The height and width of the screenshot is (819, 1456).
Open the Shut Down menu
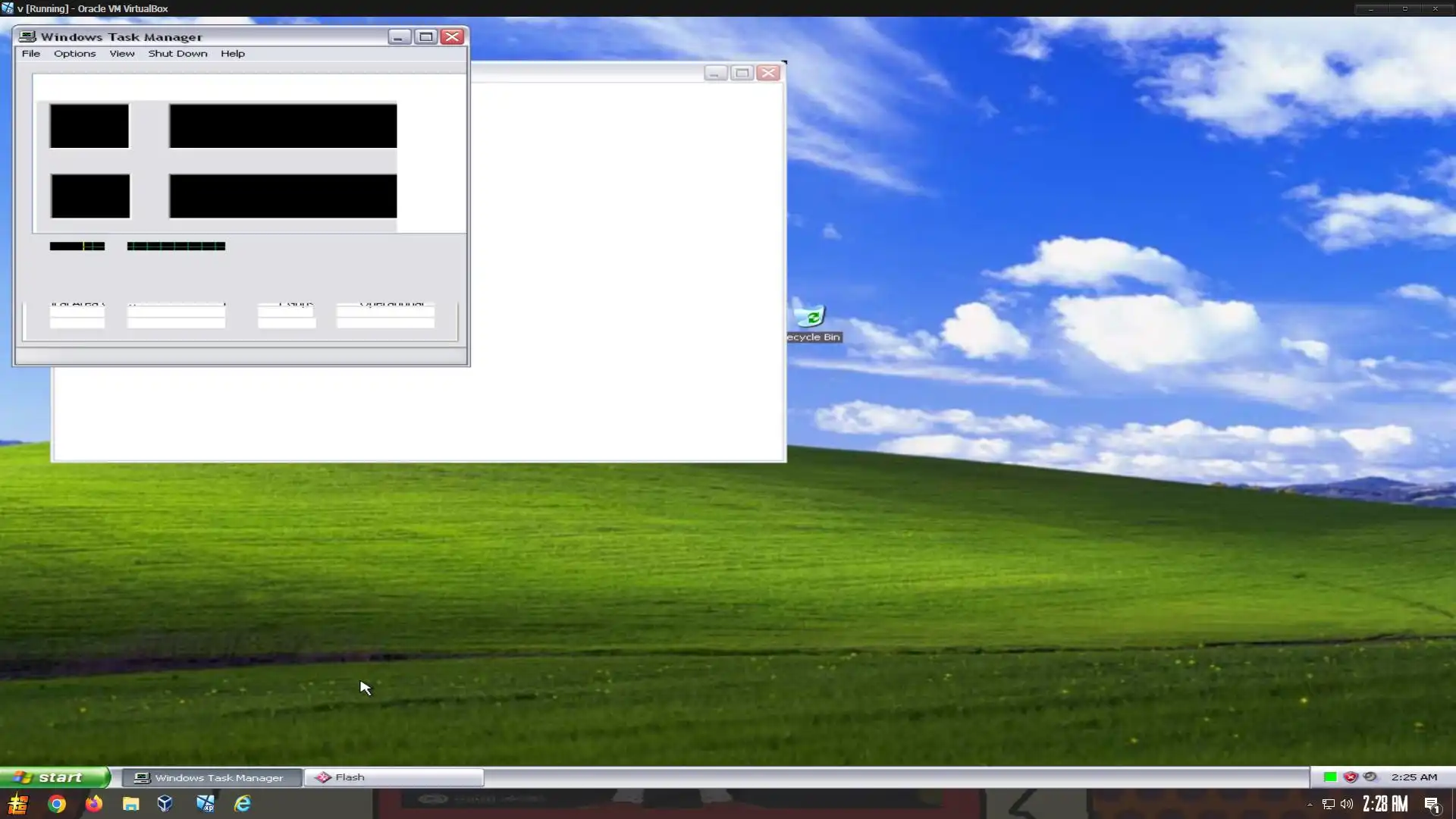(177, 54)
